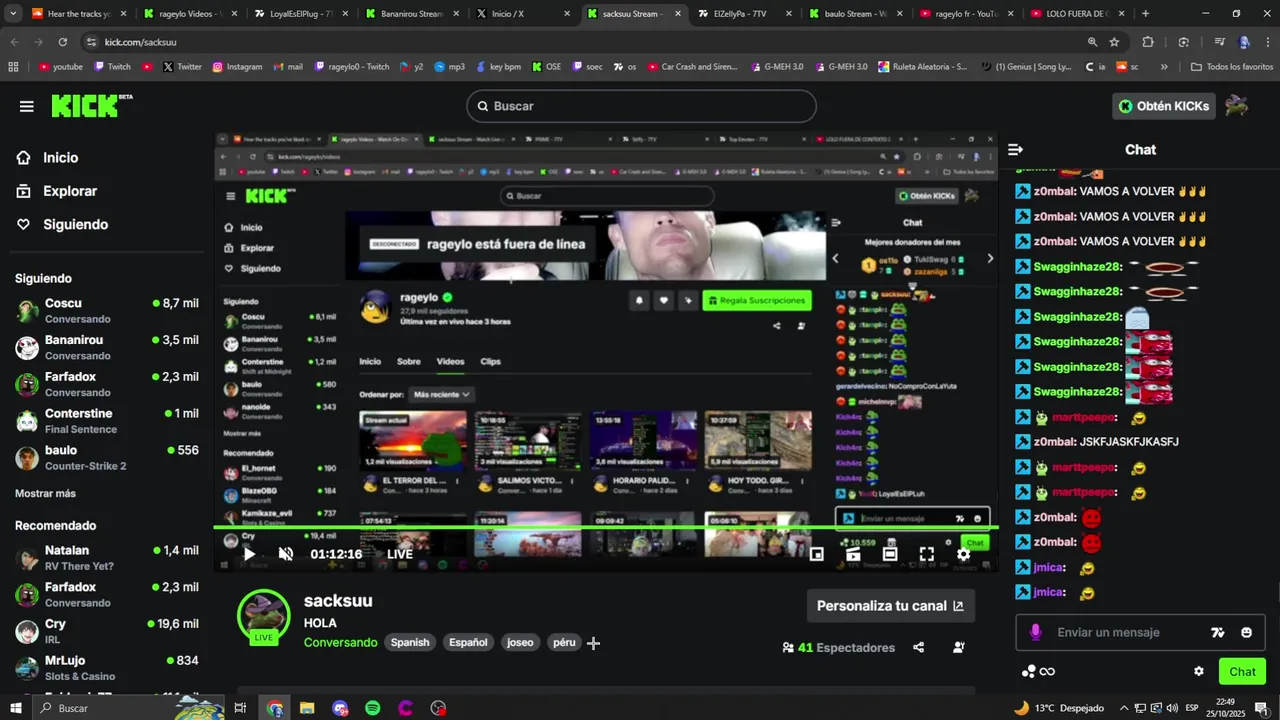Create a clip with the clapperboard icon
Screen dimensions: 1280x720
(x=853, y=554)
